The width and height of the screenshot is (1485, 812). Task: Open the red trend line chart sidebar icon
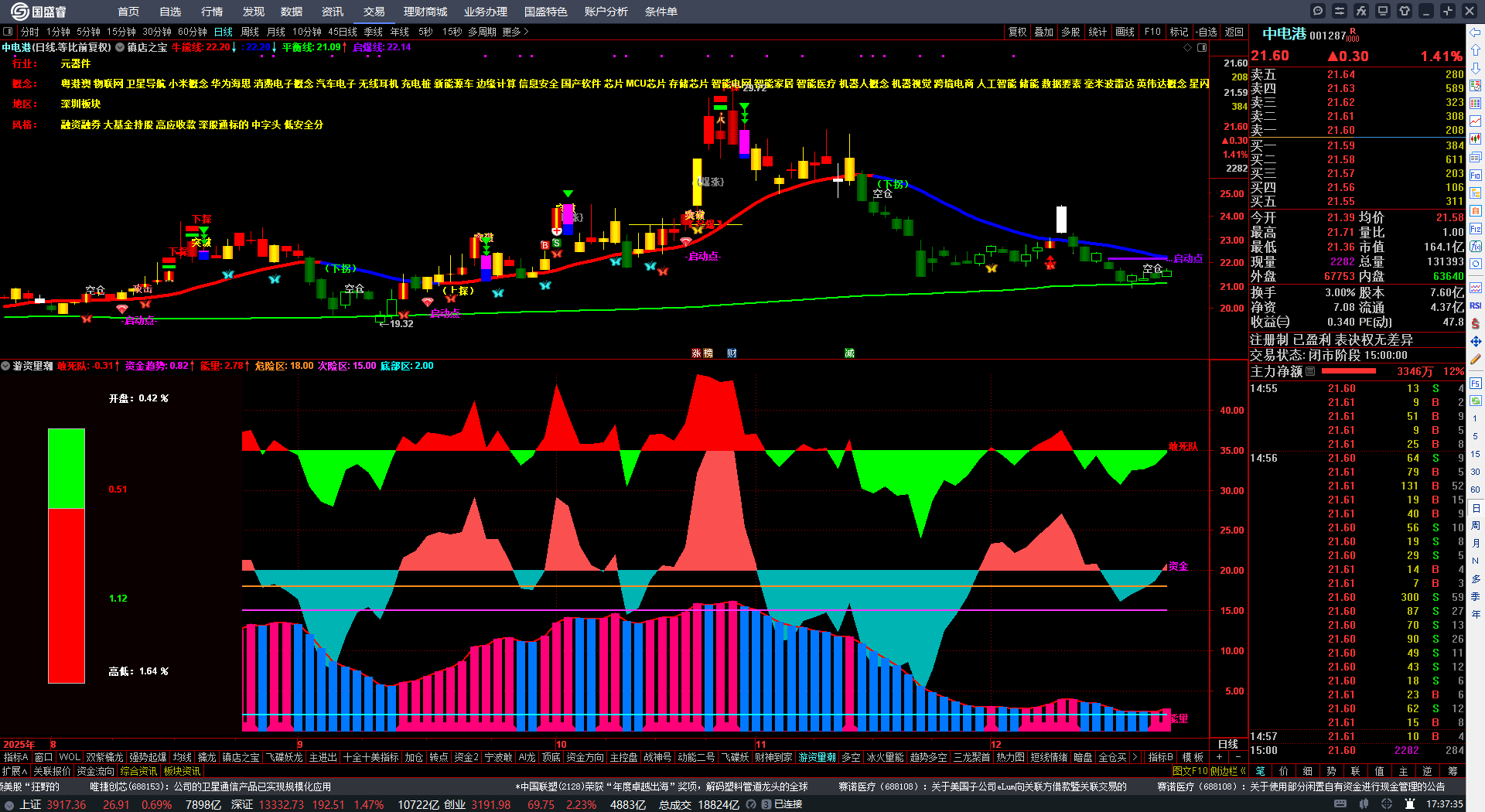click(1476, 121)
